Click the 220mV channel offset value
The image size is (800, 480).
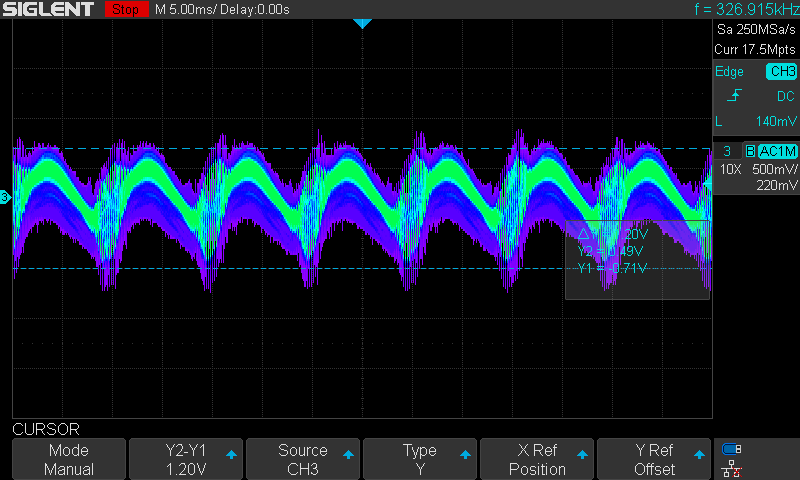coord(777,185)
